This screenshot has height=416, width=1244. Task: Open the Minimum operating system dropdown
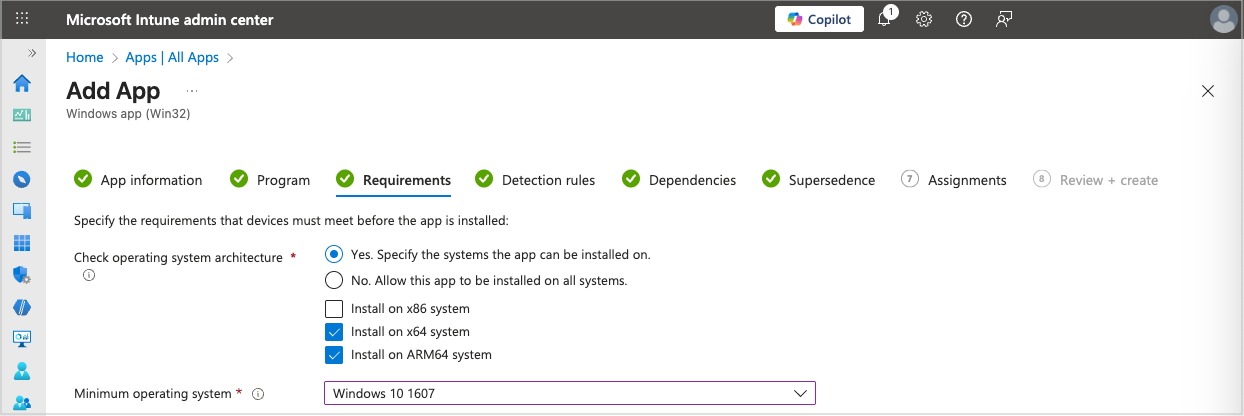pos(570,394)
